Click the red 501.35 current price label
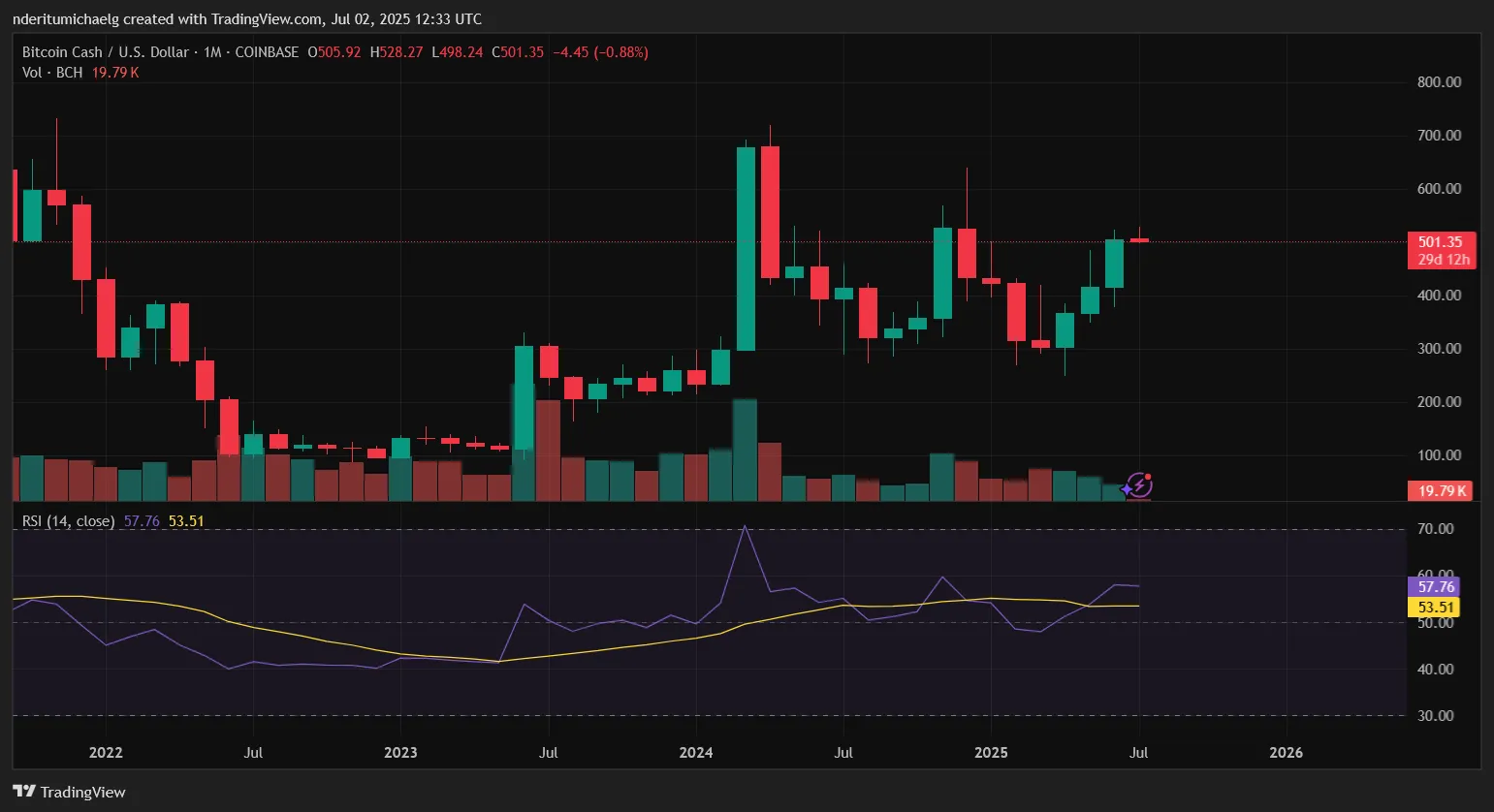Viewport: 1494px width, 812px height. pyautogui.click(x=1440, y=242)
